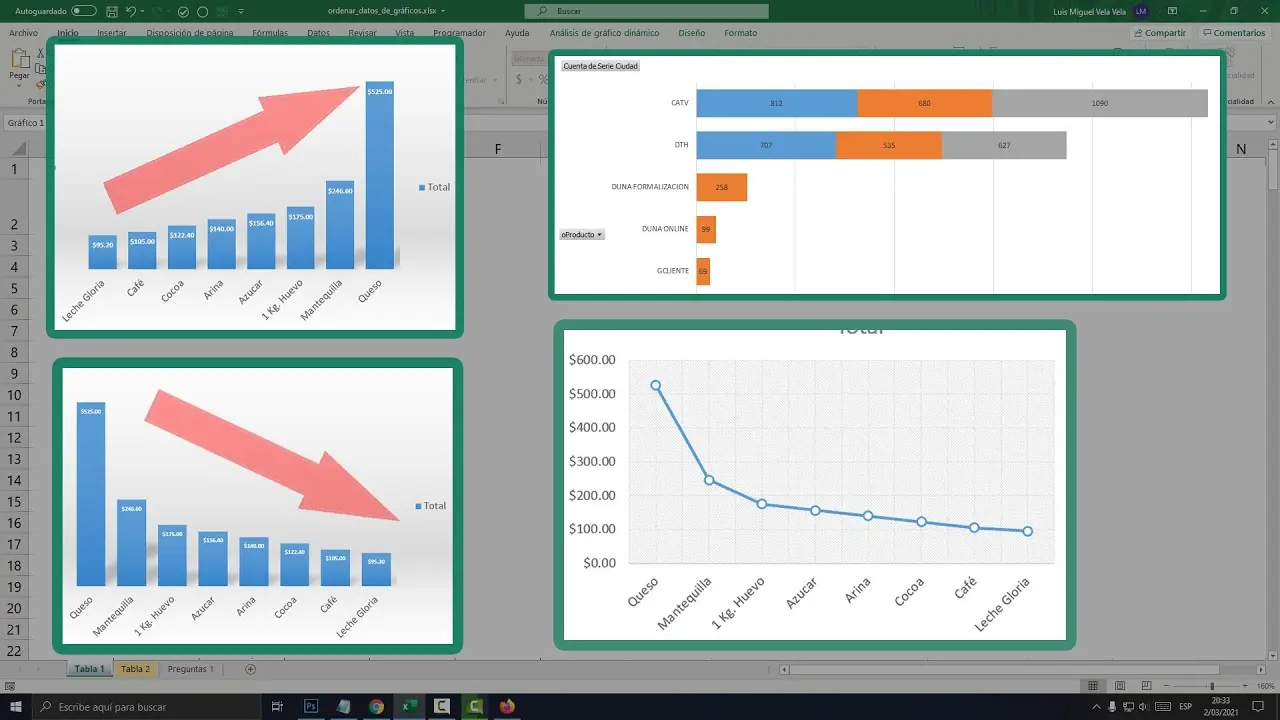Screen dimensions: 1280x720
Task: Select the Page Break Preview icon in status bar
Action: 1147,686
